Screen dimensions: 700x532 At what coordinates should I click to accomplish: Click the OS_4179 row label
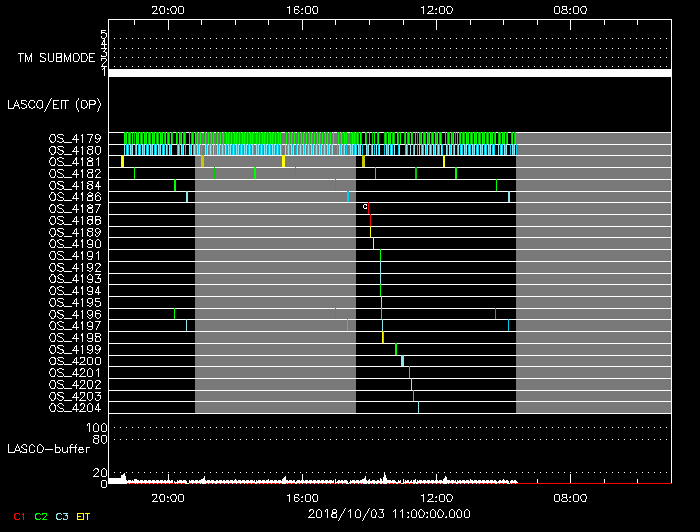(74, 138)
